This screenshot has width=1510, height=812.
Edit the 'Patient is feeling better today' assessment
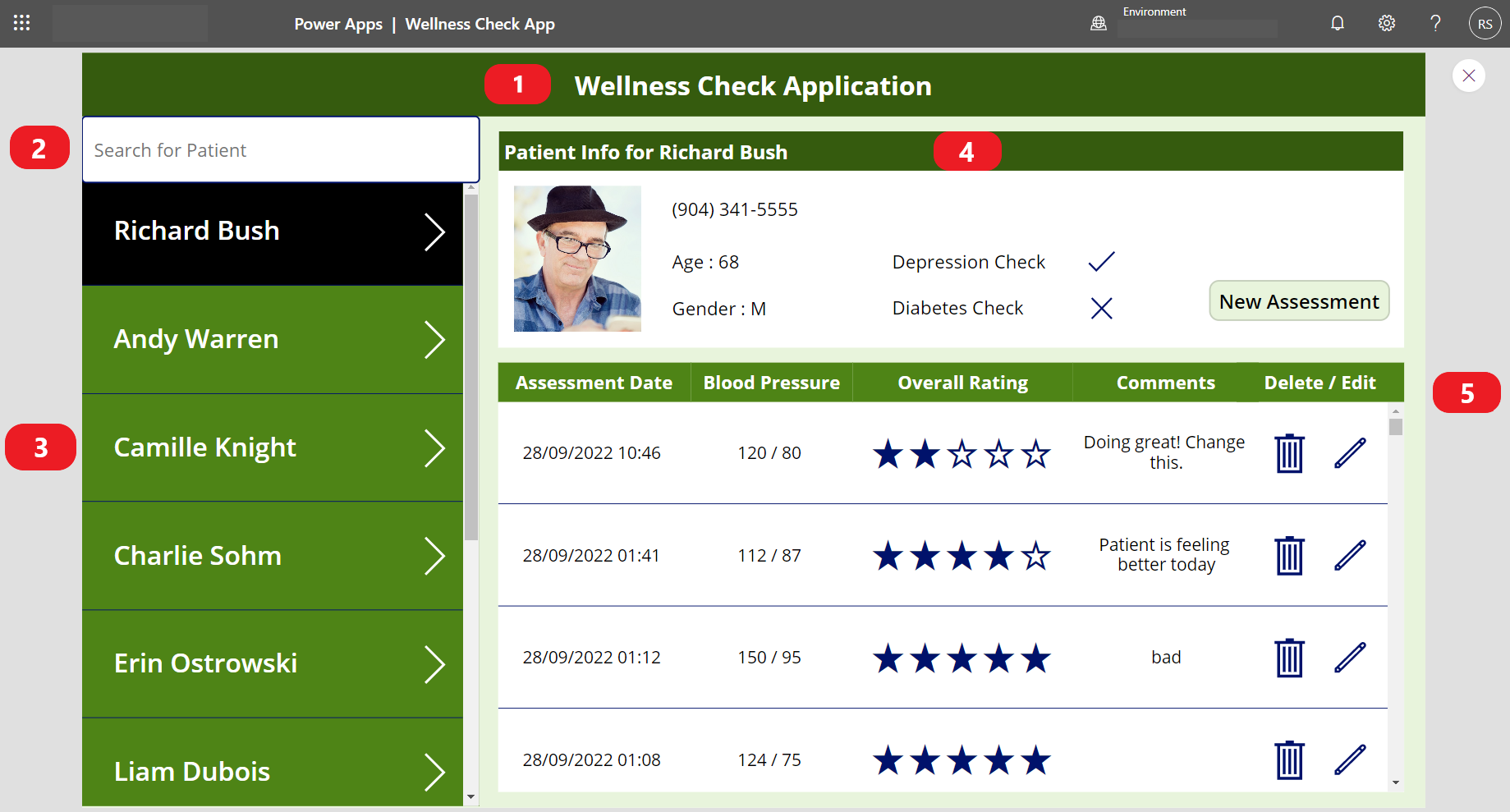click(x=1350, y=555)
